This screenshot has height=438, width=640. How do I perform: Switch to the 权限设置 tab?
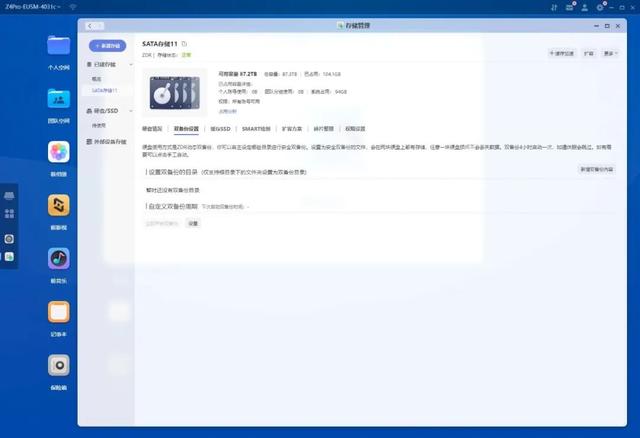pyautogui.click(x=355, y=129)
